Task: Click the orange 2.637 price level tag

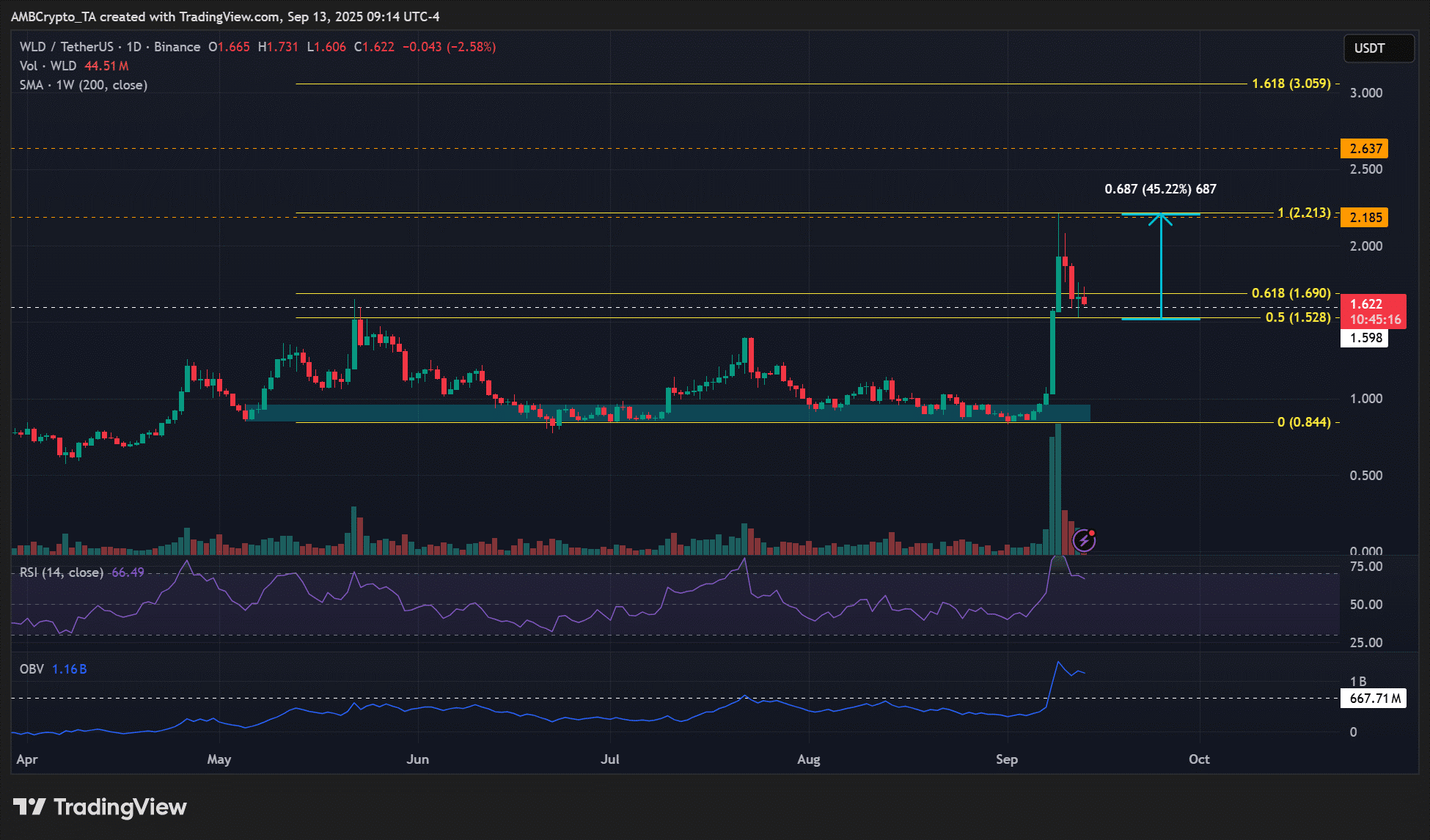Action: click(1365, 149)
